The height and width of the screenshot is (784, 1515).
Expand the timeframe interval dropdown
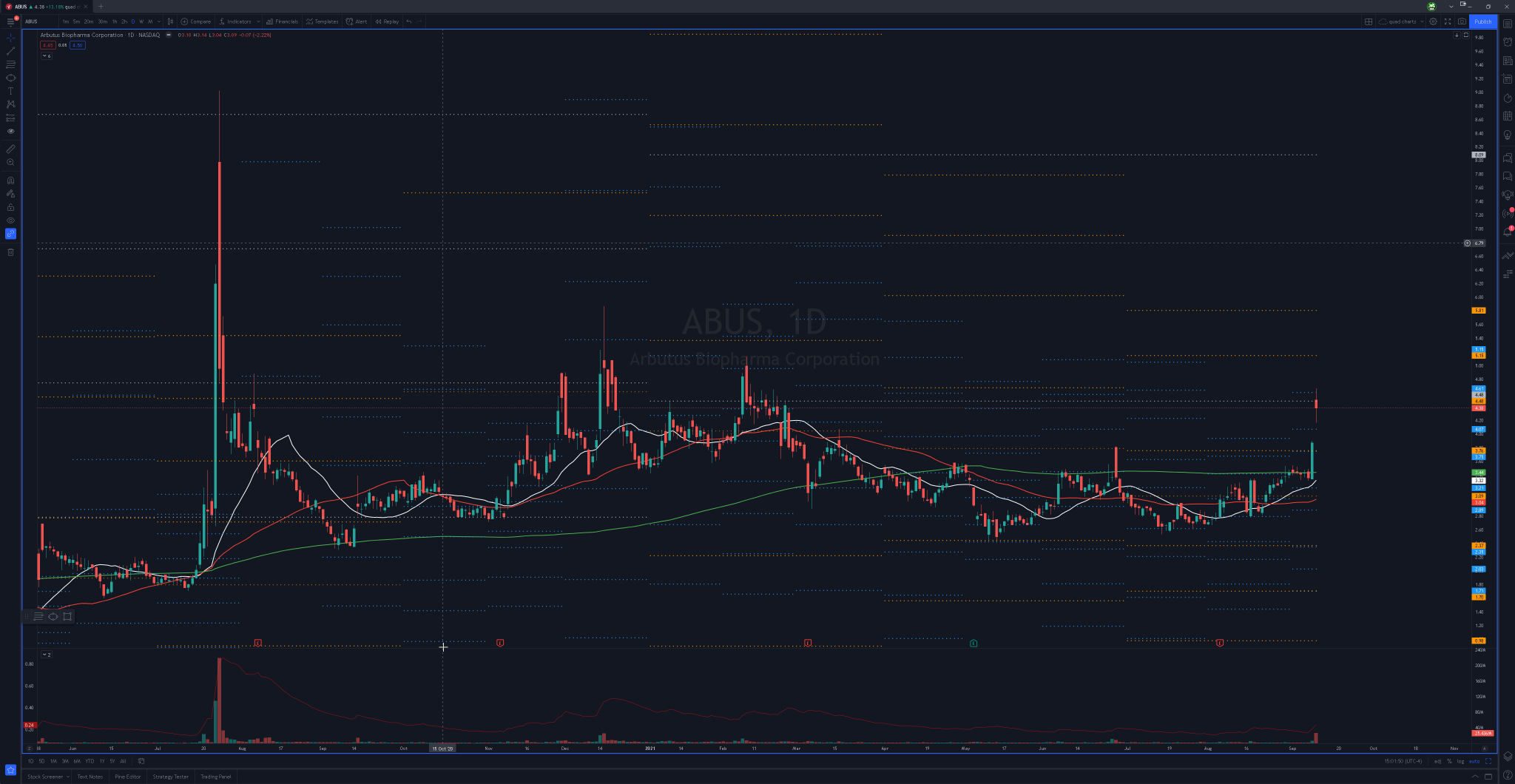pos(159,21)
